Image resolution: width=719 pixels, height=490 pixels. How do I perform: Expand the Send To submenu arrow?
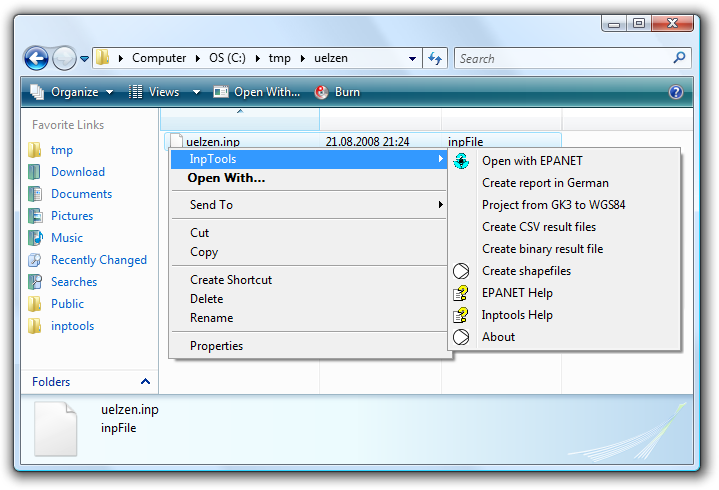tap(440, 204)
